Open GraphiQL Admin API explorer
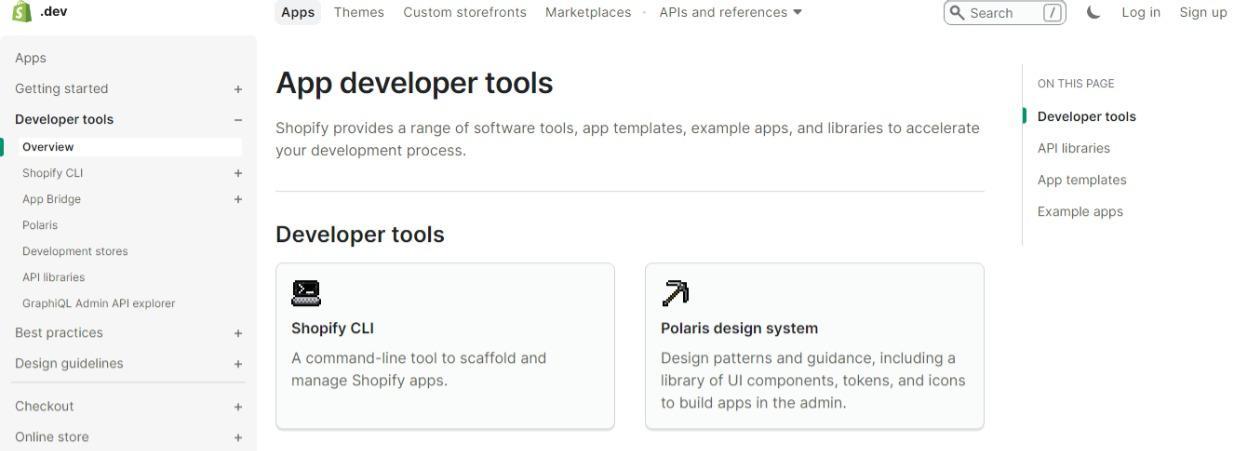The width and height of the screenshot is (1234, 451). pos(98,303)
